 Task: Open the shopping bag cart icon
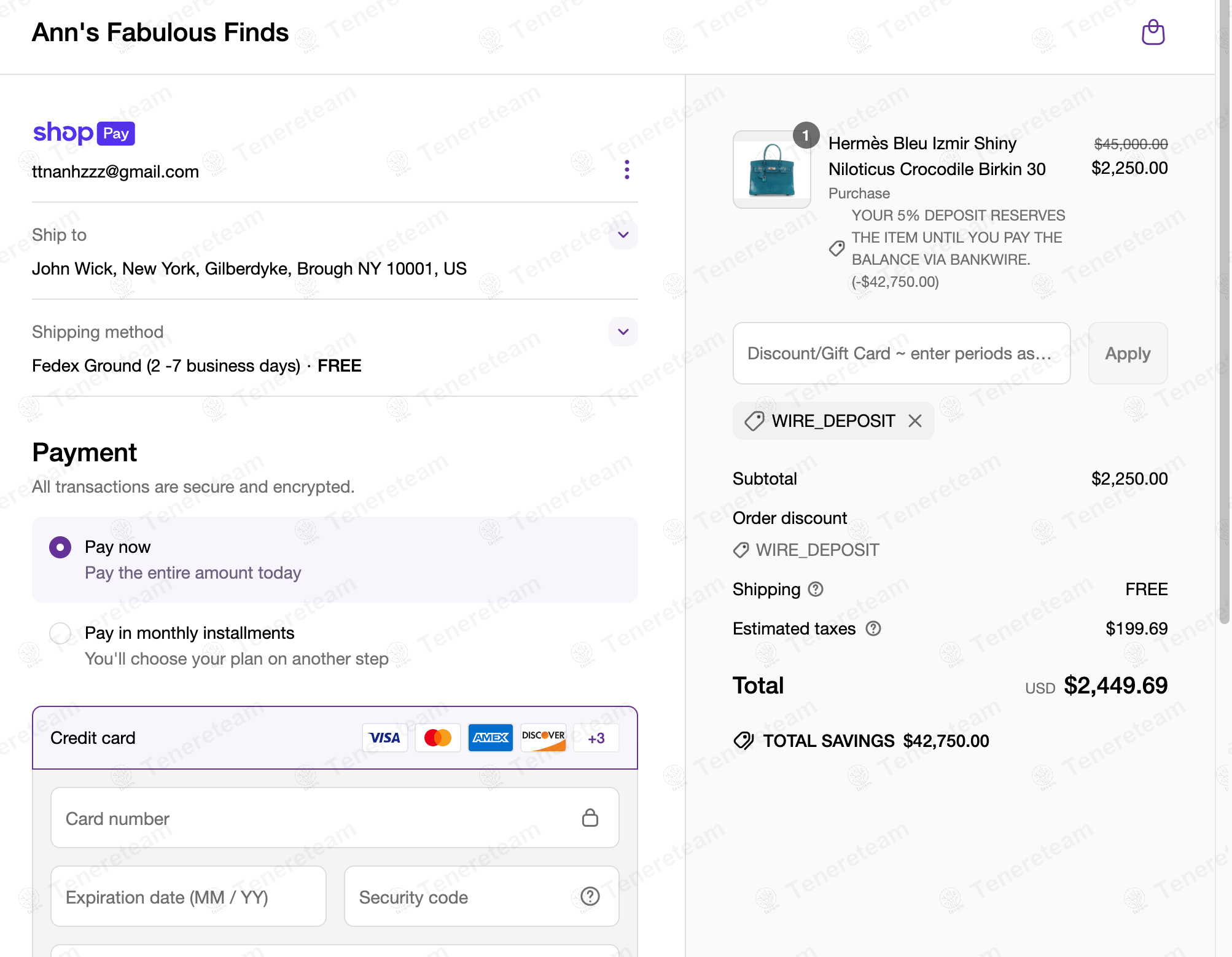(1153, 33)
